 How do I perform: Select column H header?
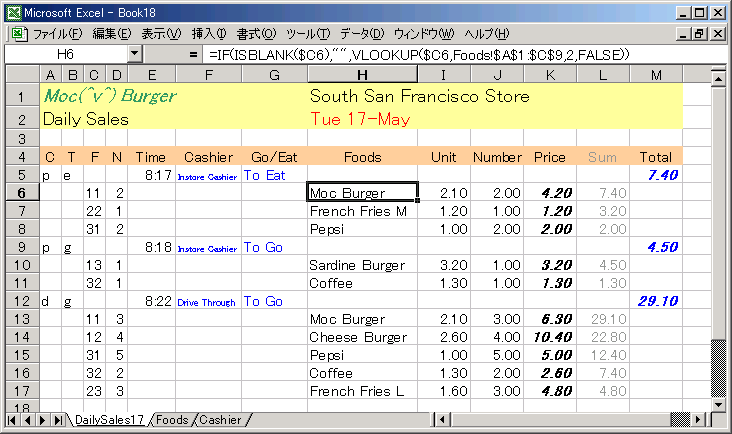[362, 75]
